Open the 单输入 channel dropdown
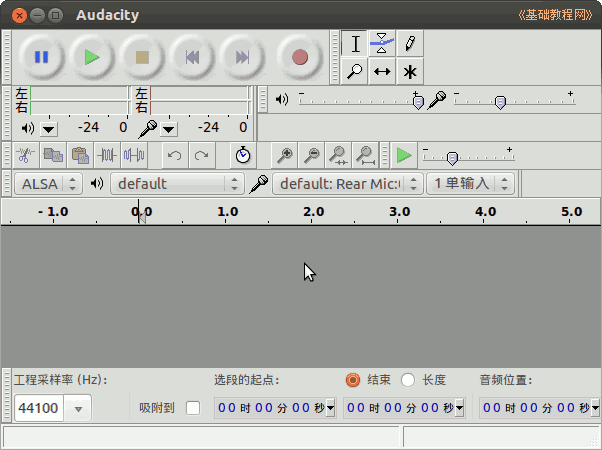Screen dimensions: 602x450 click(470, 183)
